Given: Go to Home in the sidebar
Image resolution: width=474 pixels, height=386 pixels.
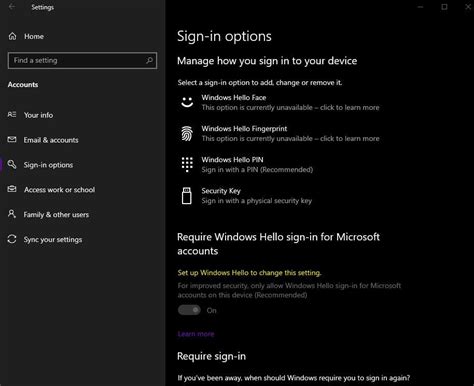Looking at the screenshot, I should 34,36.
